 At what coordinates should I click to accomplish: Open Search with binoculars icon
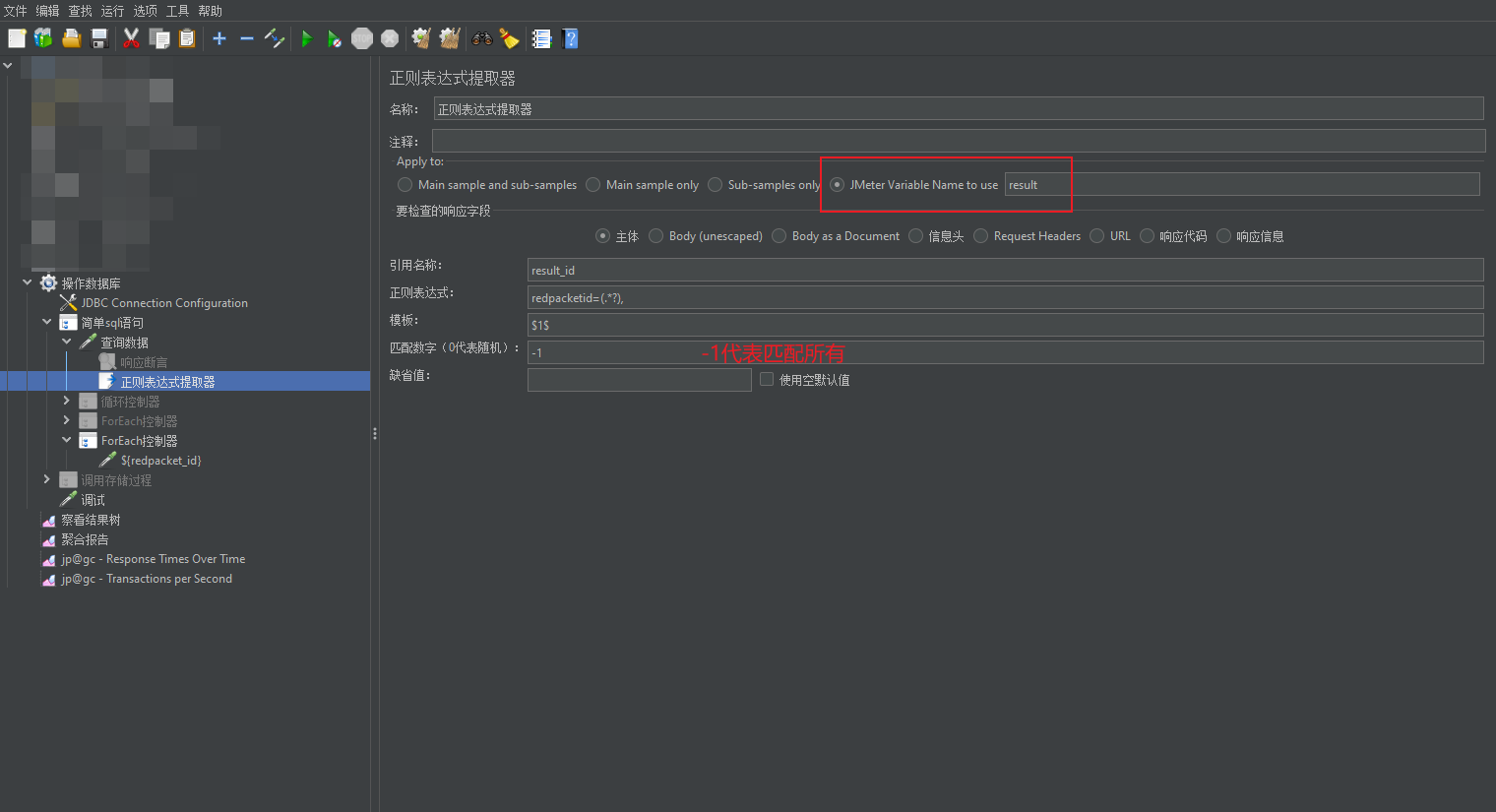[481, 38]
